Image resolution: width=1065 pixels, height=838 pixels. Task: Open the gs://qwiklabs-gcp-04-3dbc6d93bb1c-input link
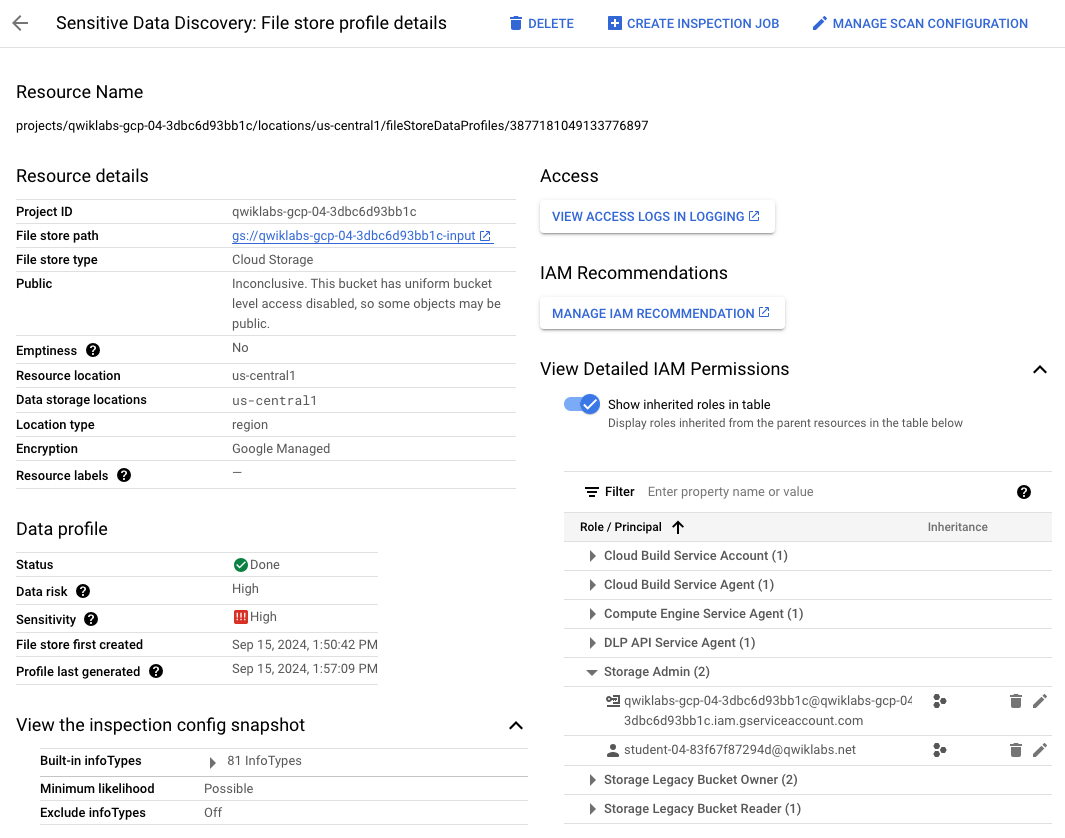[361, 236]
